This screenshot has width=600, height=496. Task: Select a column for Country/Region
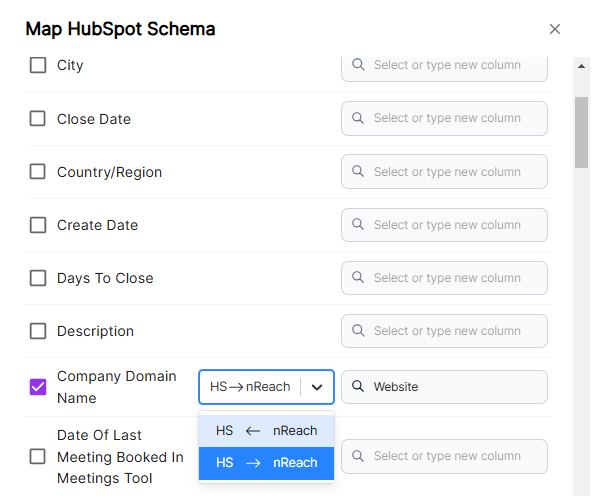point(444,171)
